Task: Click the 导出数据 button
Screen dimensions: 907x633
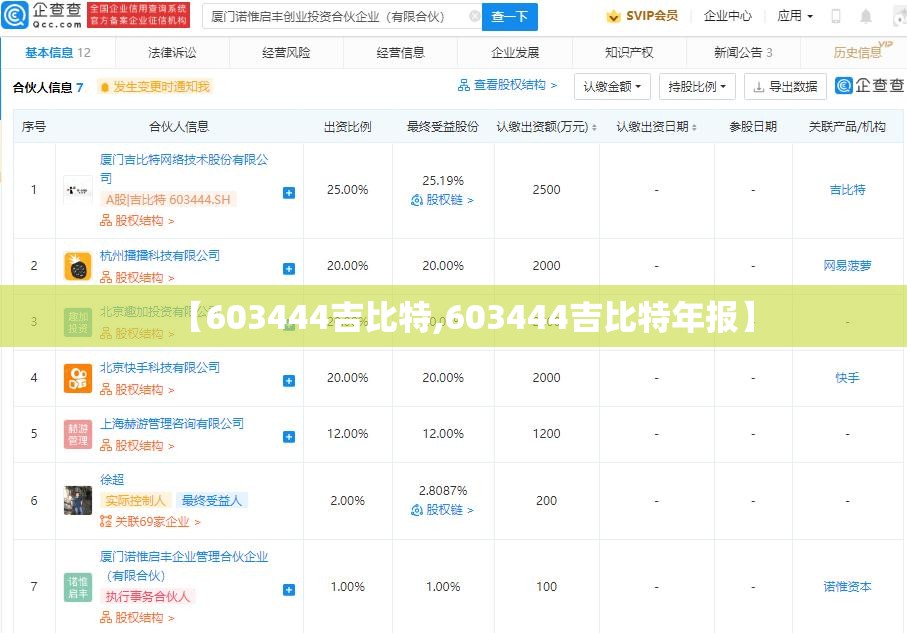Action: point(785,87)
